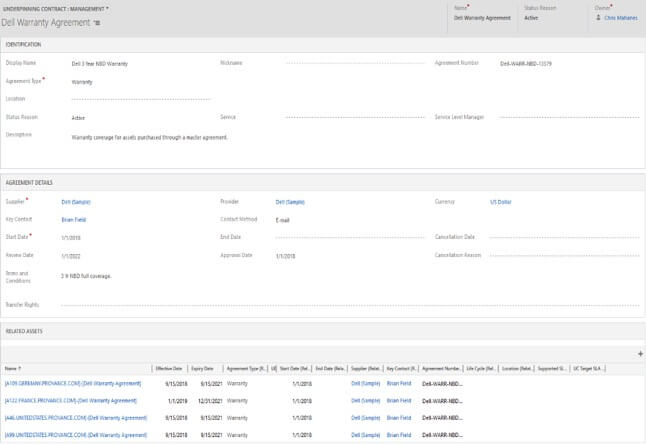
Task: Click the person icon next to Chris Mahanes
Action: 598,18
